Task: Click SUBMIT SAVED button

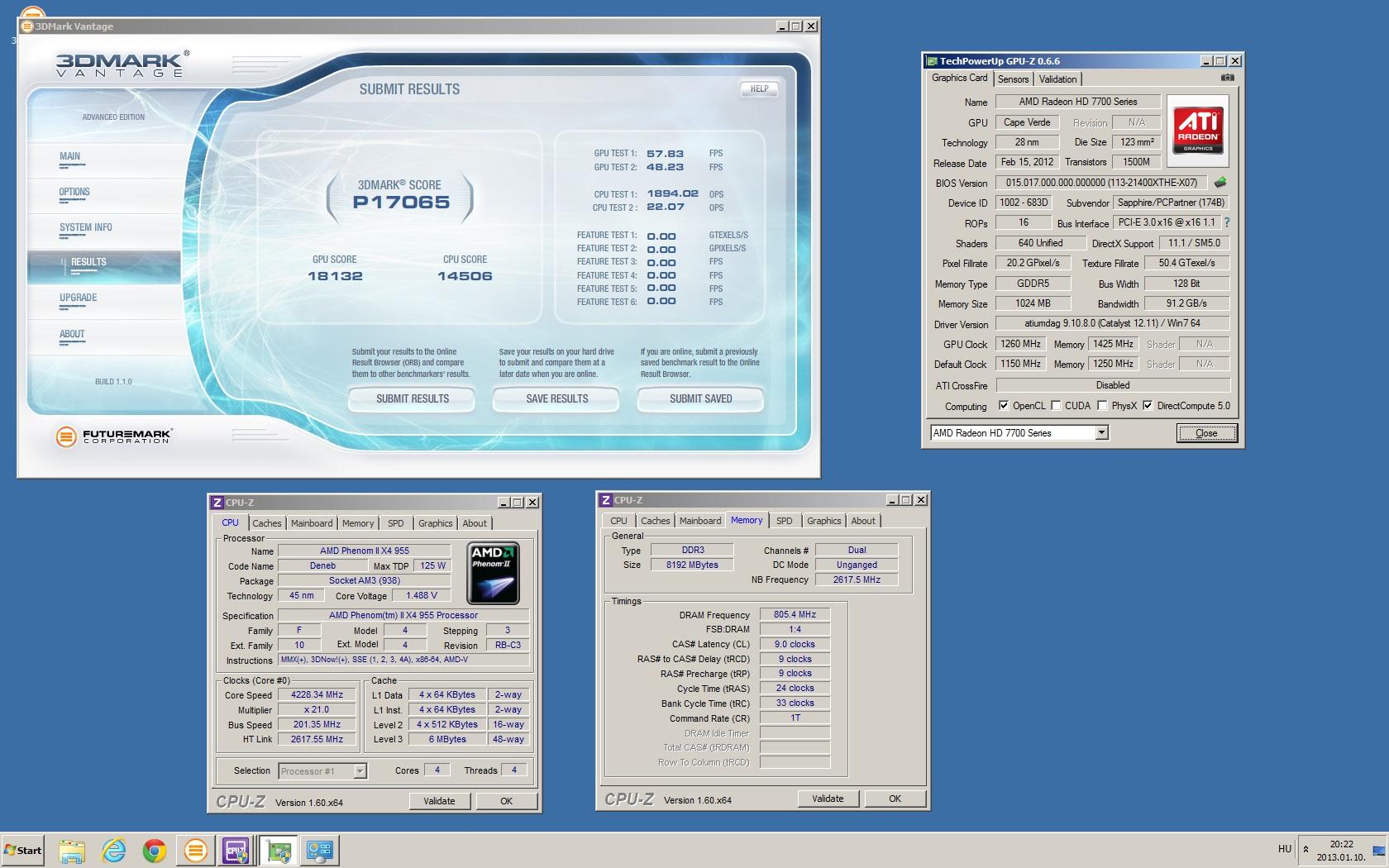Action: (700, 398)
